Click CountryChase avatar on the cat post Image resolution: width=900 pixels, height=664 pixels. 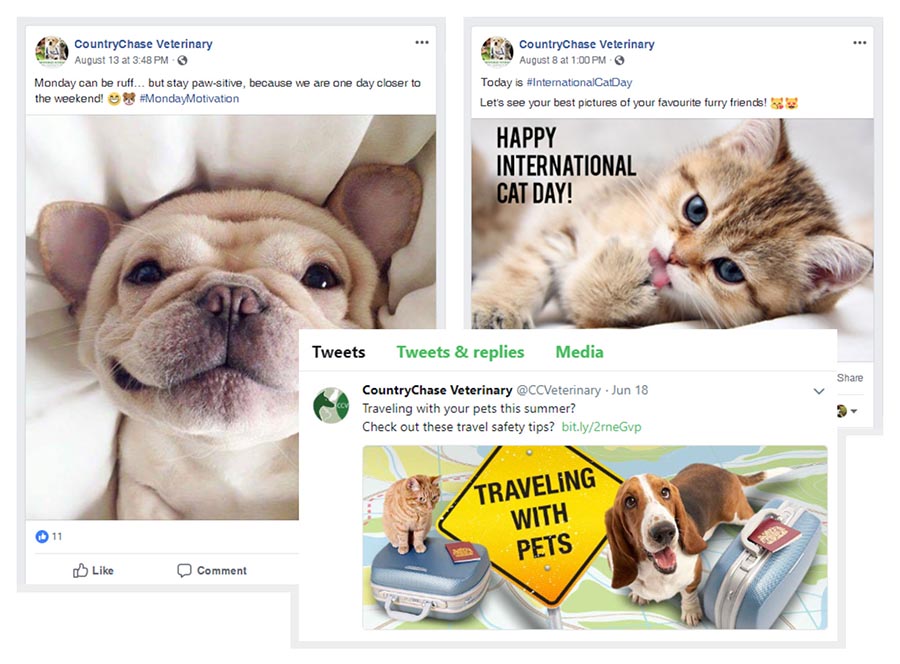[497, 52]
